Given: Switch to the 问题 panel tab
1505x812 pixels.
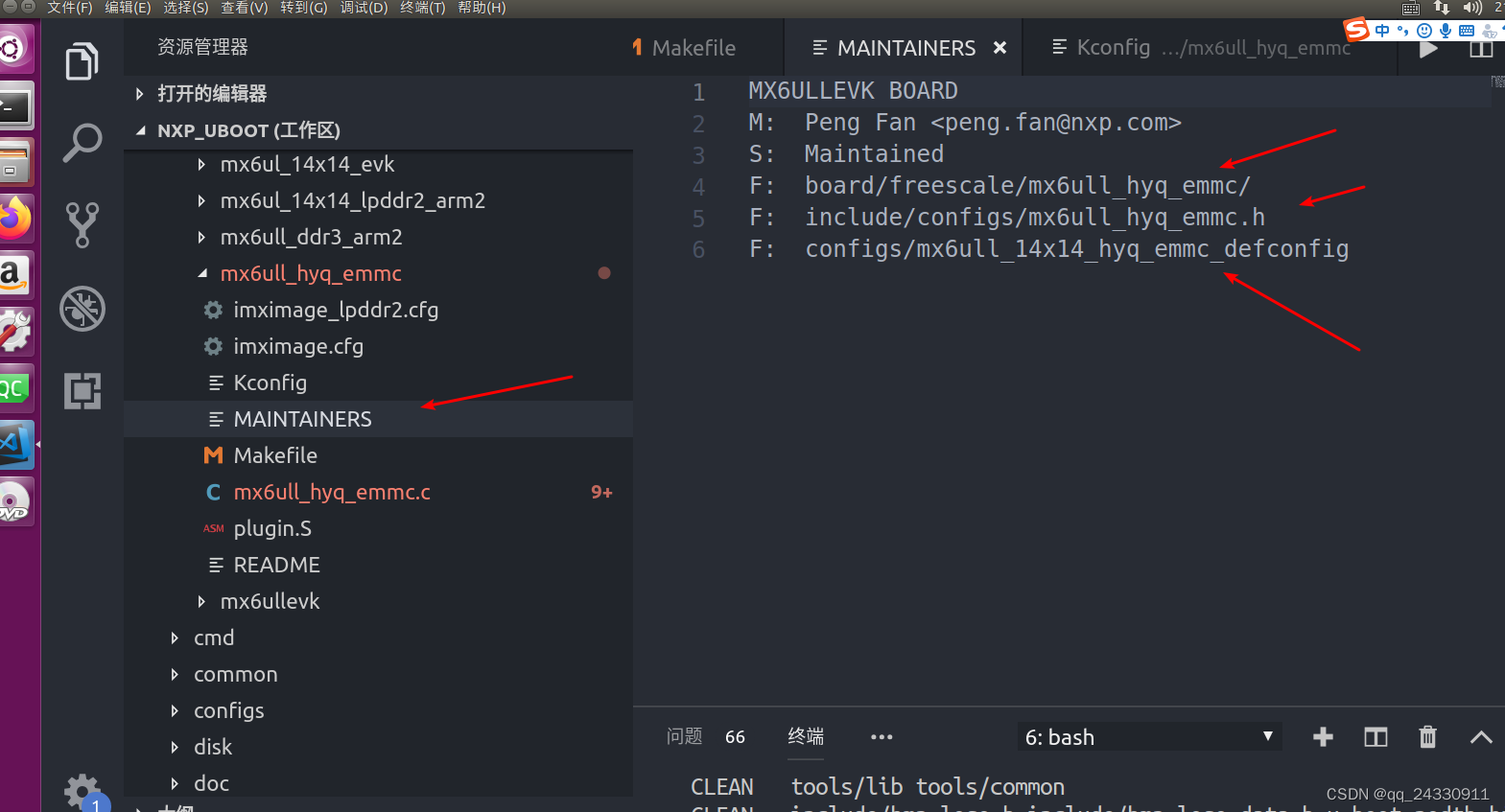Looking at the screenshot, I should [685, 736].
